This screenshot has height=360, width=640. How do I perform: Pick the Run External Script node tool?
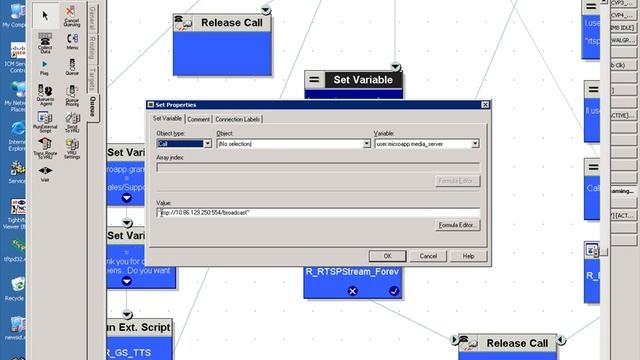tap(45, 122)
